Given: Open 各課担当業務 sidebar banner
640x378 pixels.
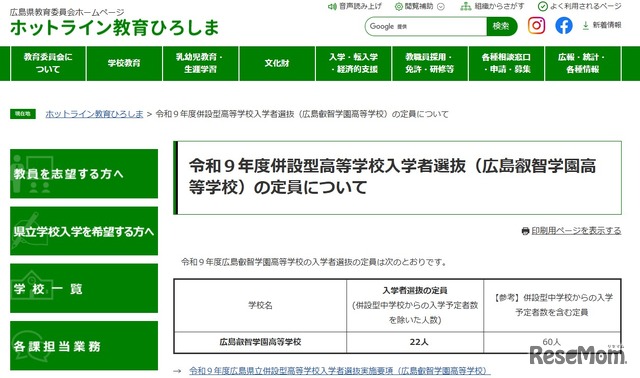Looking at the screenshot, I should coord(84,346).
